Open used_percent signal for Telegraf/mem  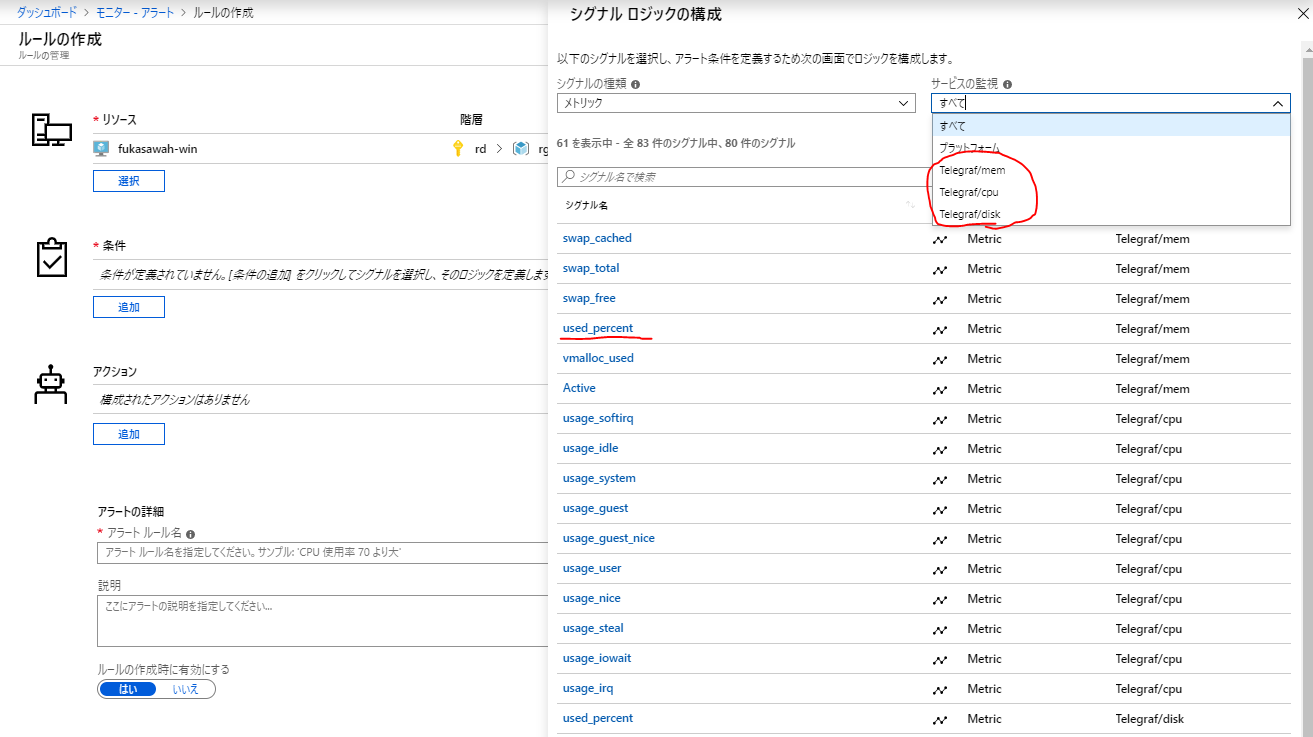598,328
